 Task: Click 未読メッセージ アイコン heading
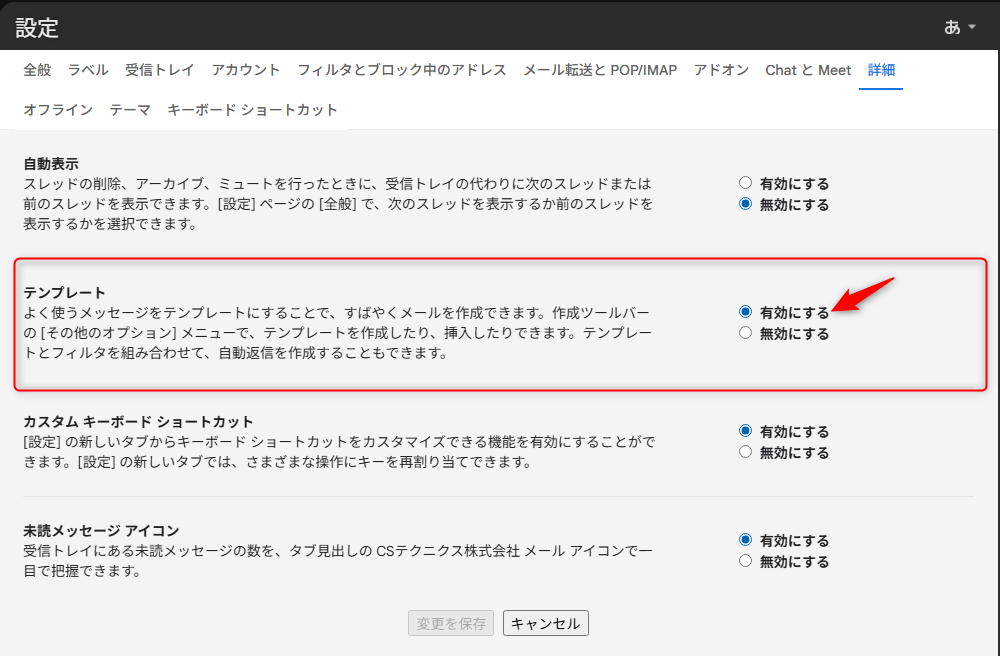[101, 530]
